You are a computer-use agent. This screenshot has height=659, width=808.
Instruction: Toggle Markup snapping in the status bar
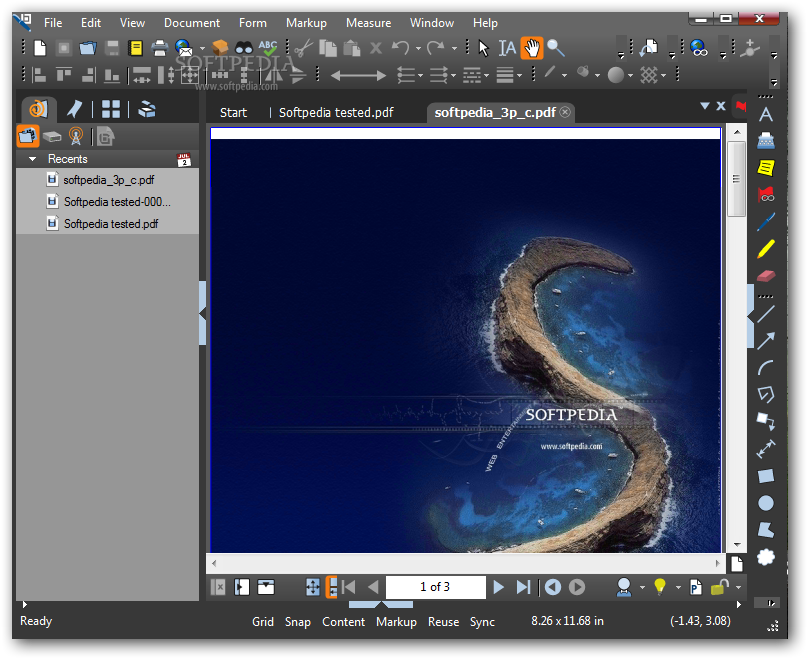(x=396, y=622)
